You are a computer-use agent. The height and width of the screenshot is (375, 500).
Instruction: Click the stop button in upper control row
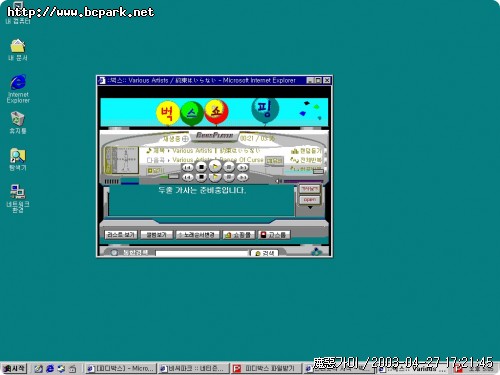201,167
